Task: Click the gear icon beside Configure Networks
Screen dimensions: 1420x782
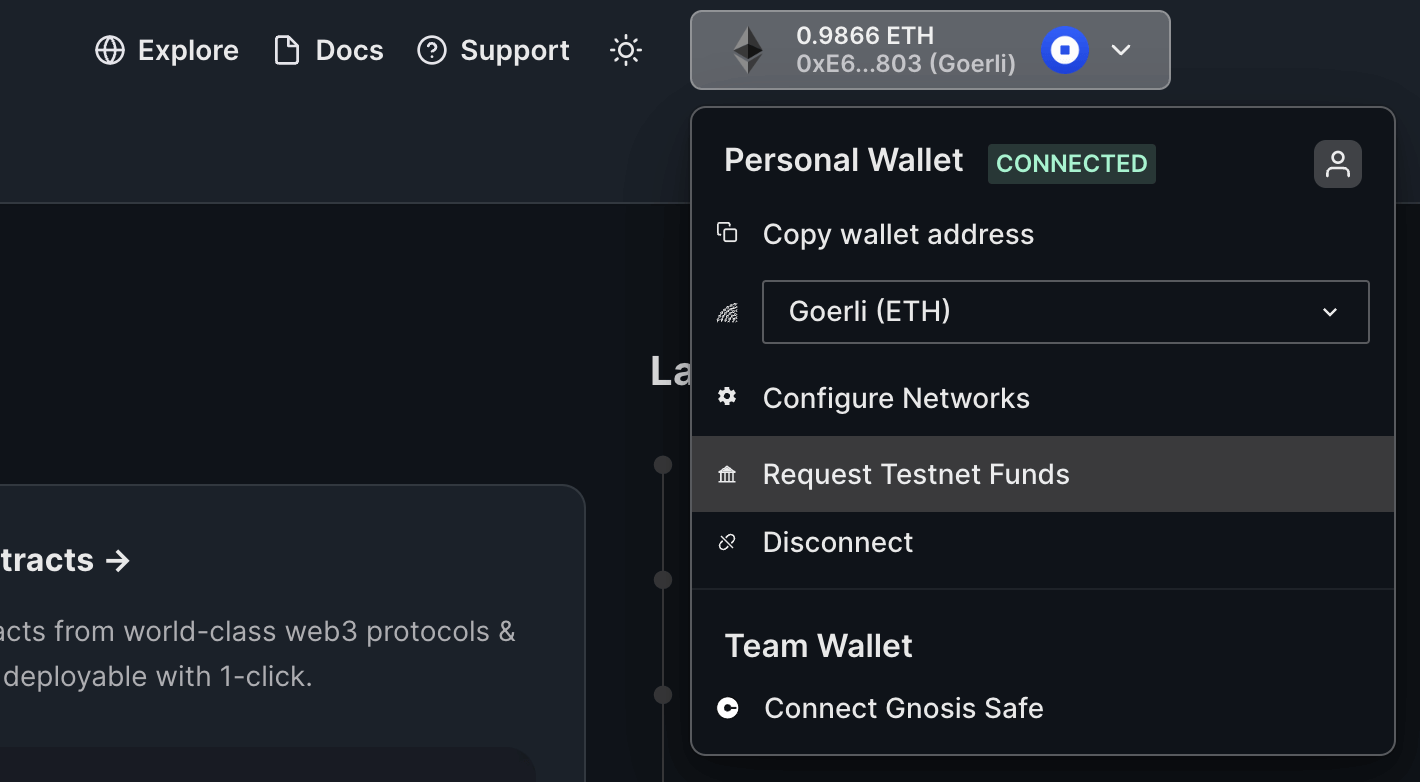Action: (x=727, y=397)
